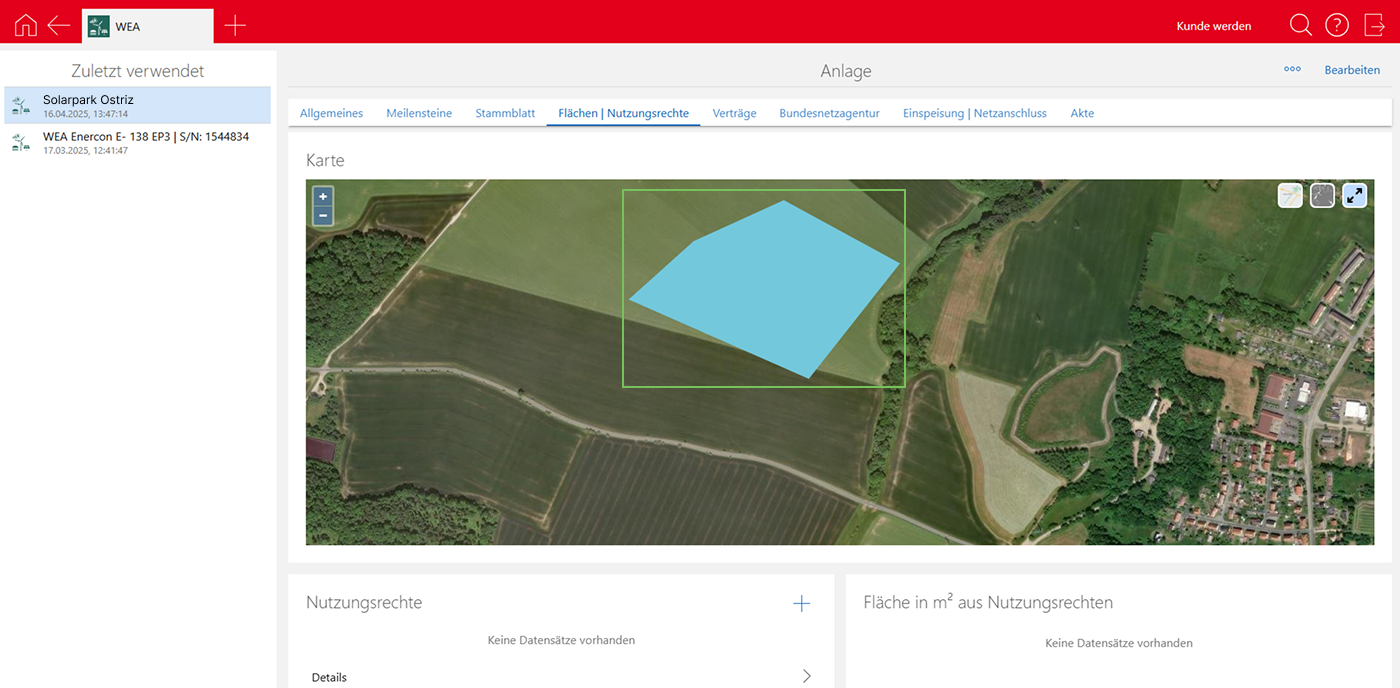Viewport: 1400px width, 688px height.
Task: Switch the map to satellite view
Action: 1322,195
